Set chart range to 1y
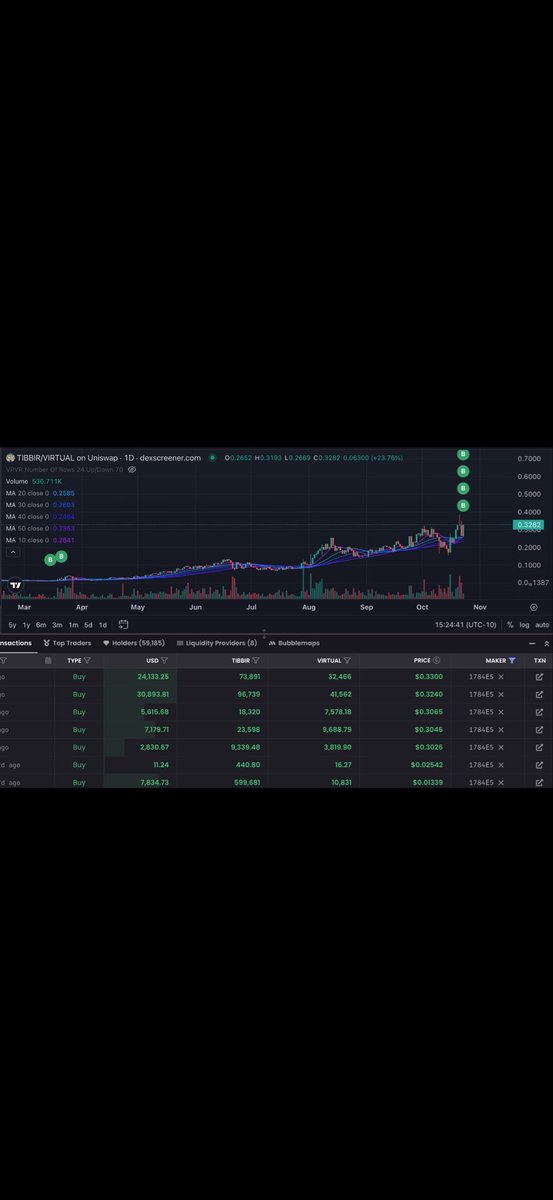This screenshot has height=1200, width=553. [26, 624]
